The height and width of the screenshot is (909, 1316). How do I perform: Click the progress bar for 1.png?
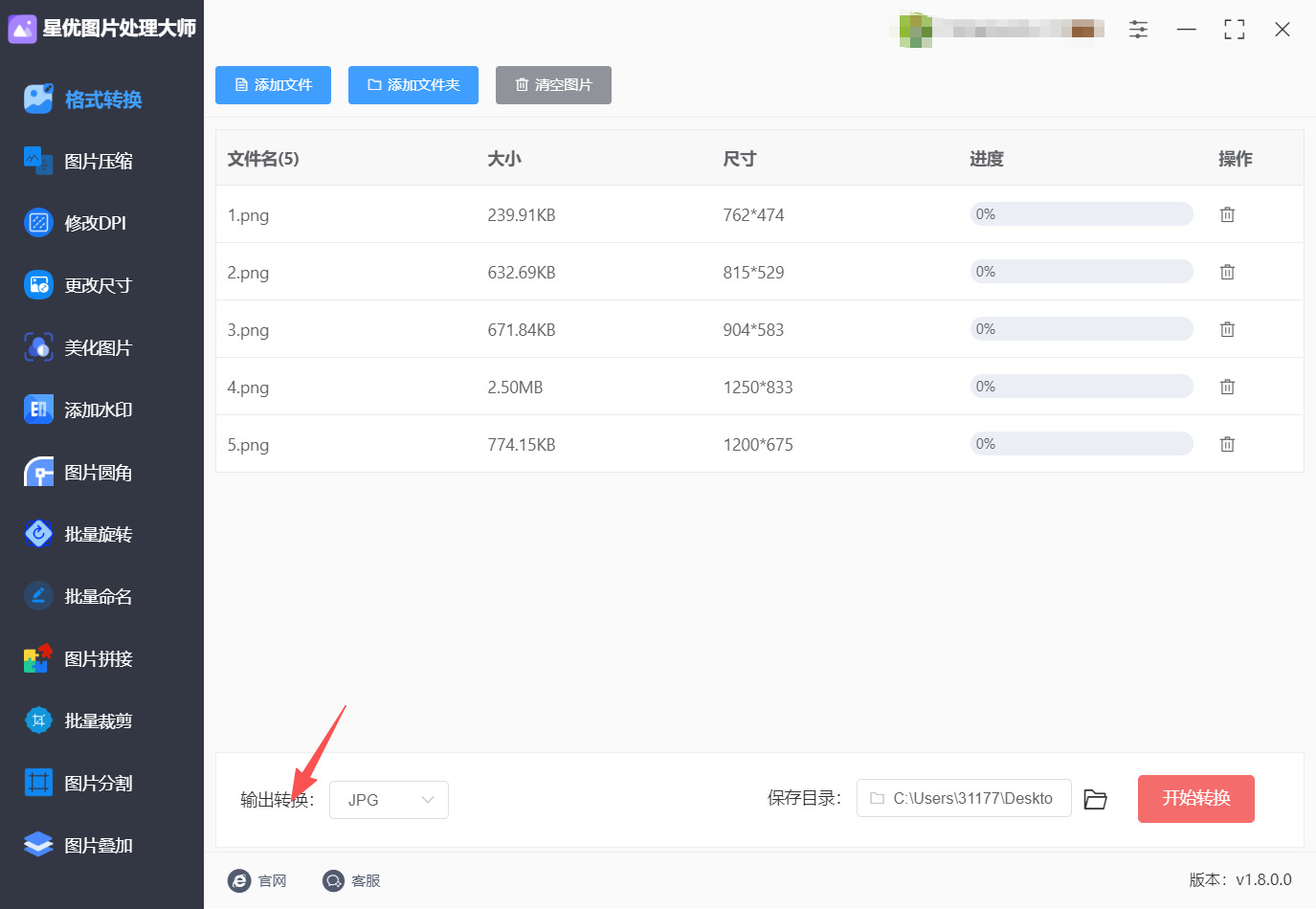(x=1082, y=214)
